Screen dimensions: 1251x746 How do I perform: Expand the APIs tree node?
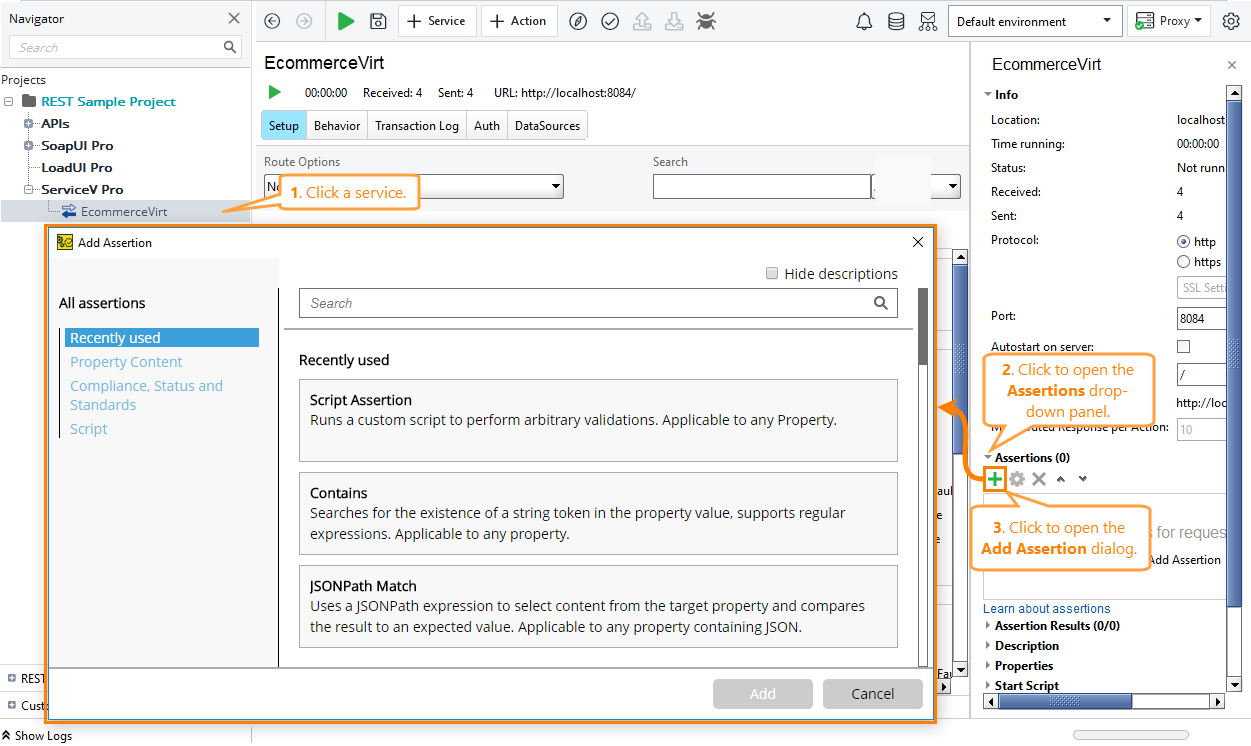tap(29, 124)
